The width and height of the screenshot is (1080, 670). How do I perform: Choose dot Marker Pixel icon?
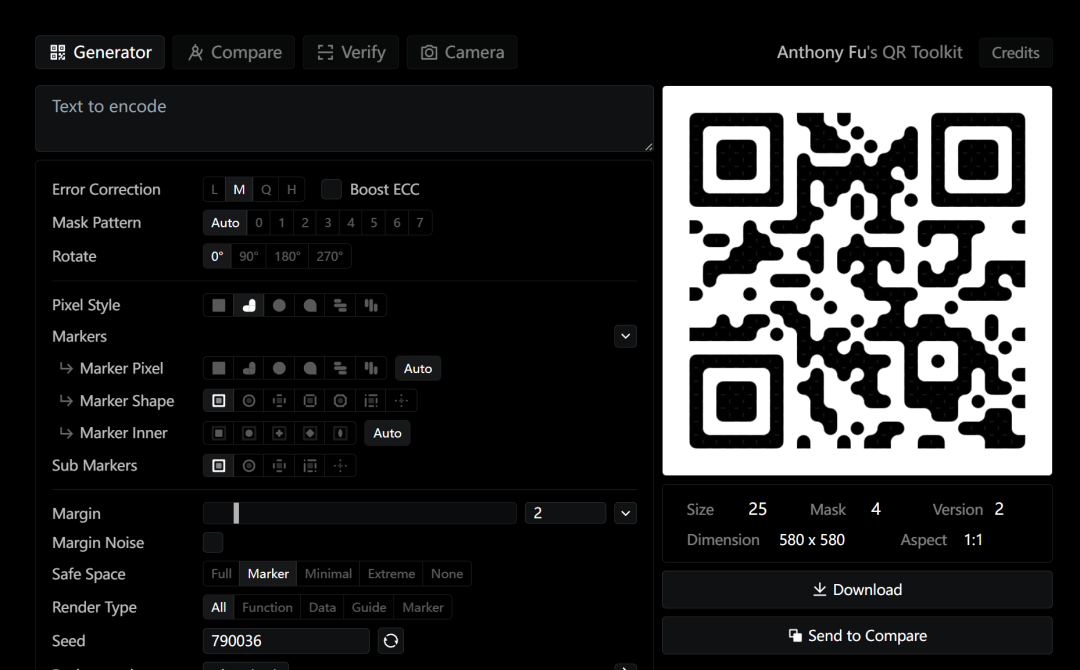(279, 368)
